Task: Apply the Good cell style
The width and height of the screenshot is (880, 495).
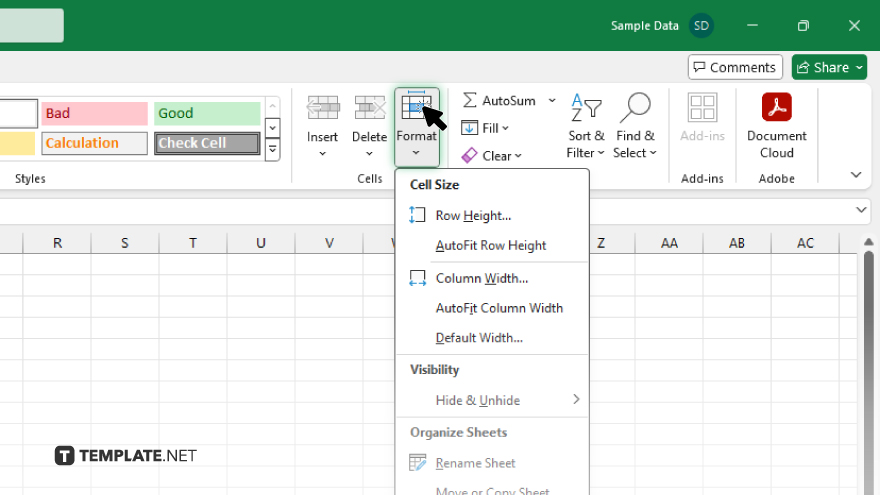Action: pos(207,113)
